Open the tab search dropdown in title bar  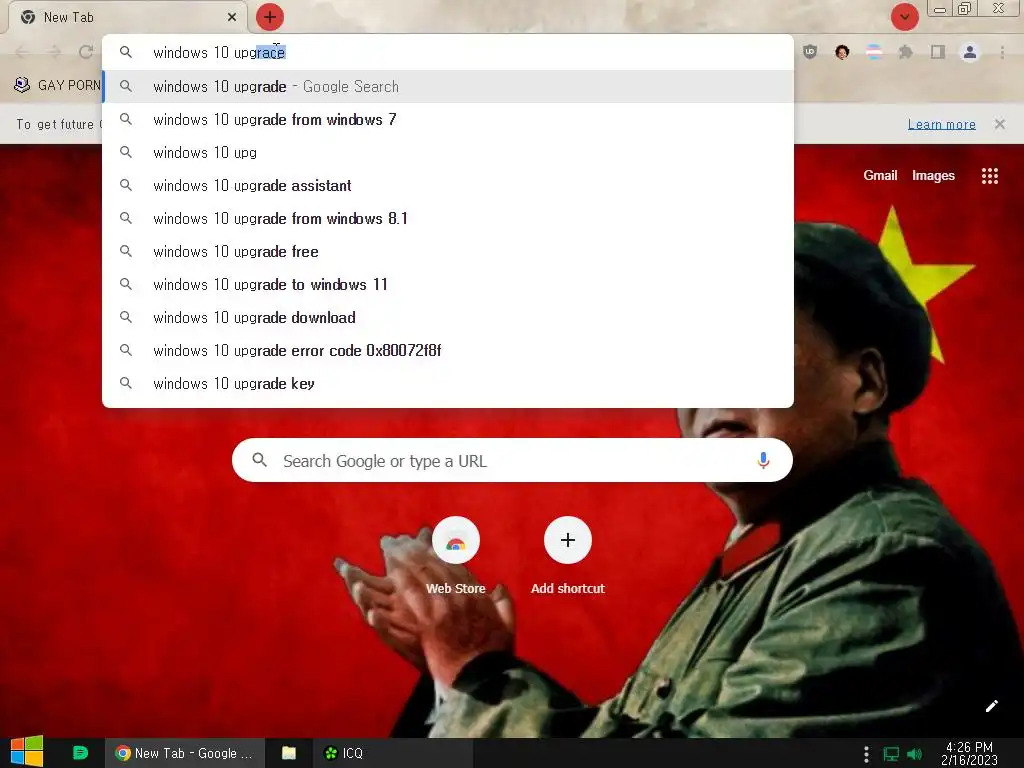(x=904, y=17)
